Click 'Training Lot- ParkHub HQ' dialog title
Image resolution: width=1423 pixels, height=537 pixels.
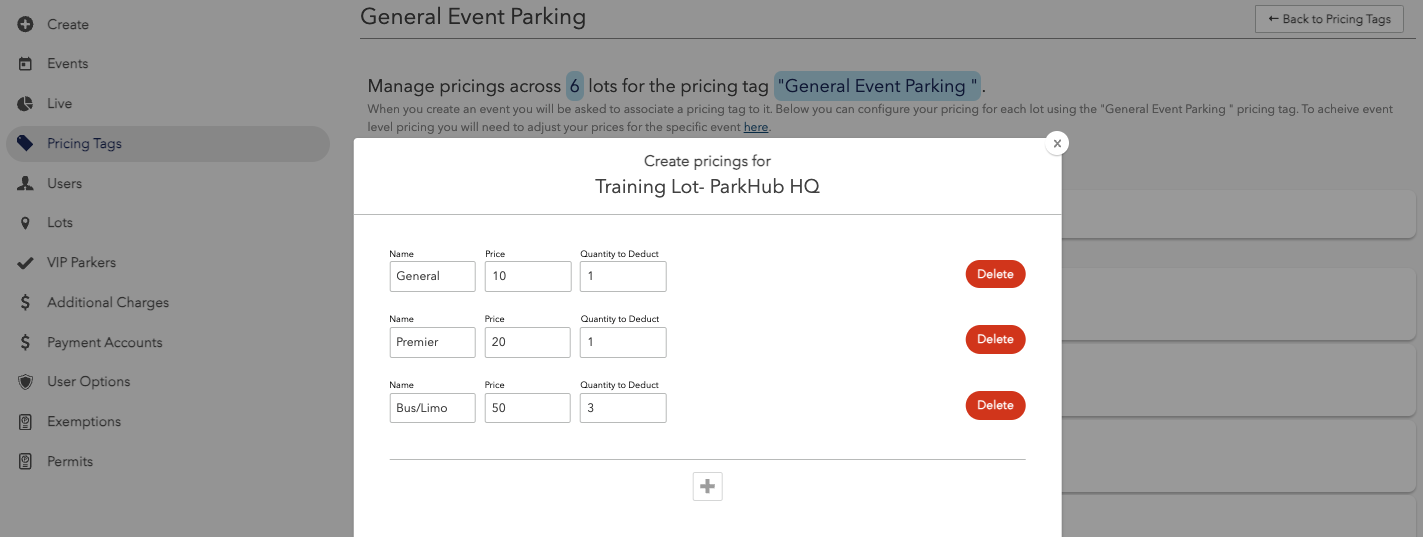click(x=707, y=187)
